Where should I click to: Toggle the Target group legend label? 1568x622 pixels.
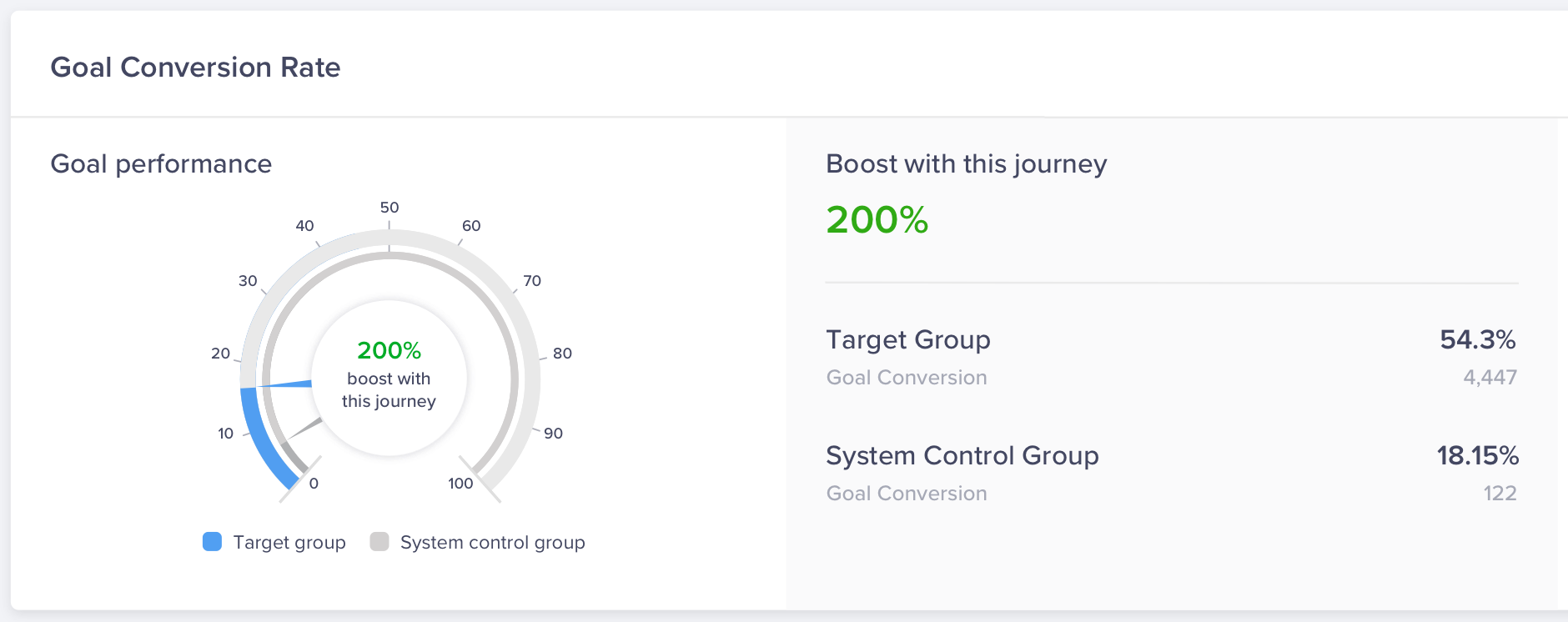[289, 543]
